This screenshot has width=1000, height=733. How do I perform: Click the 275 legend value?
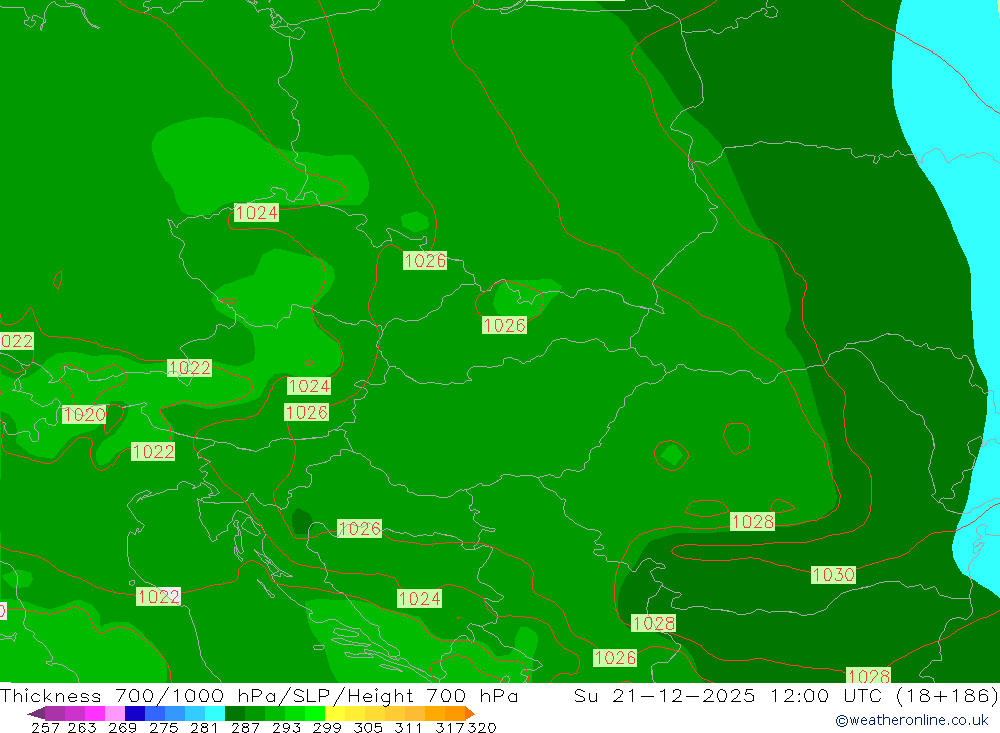click(x=163, y=727)
